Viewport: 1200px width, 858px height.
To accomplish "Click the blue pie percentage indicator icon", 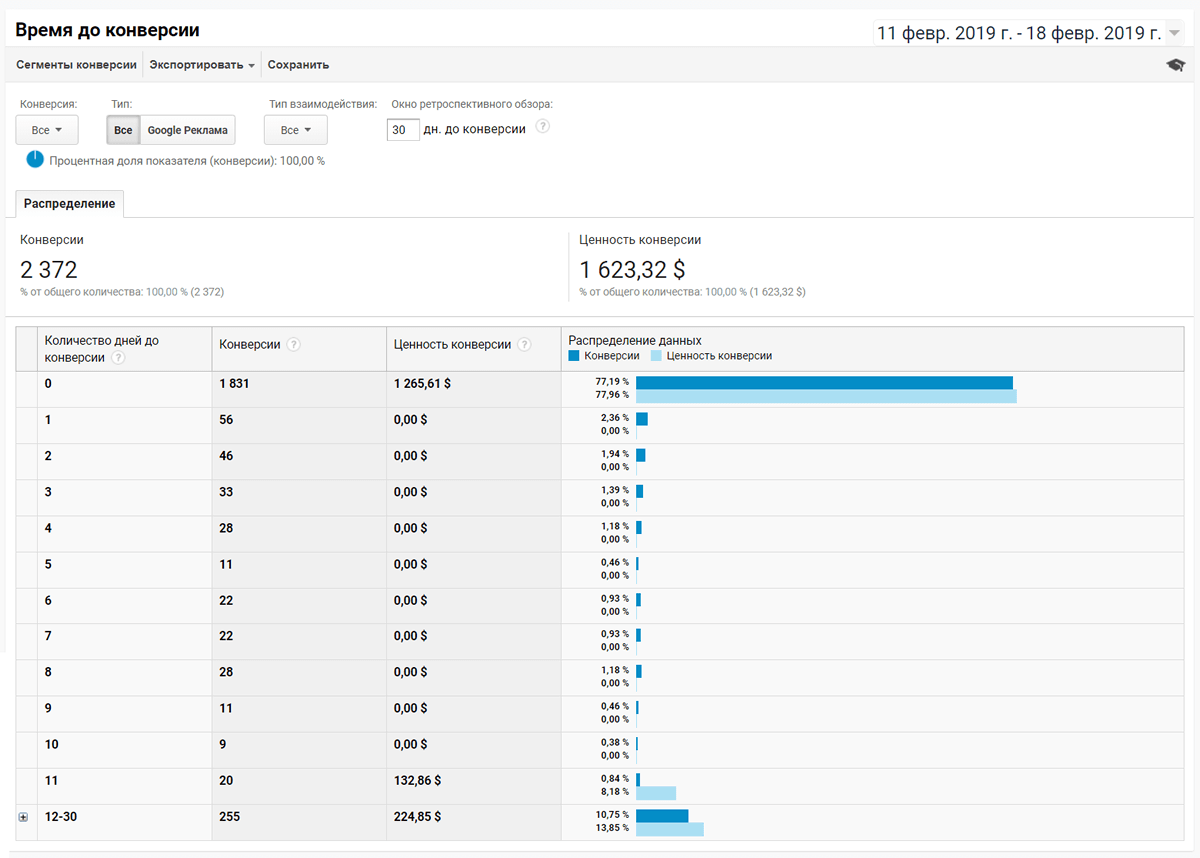I will point(34,158).
